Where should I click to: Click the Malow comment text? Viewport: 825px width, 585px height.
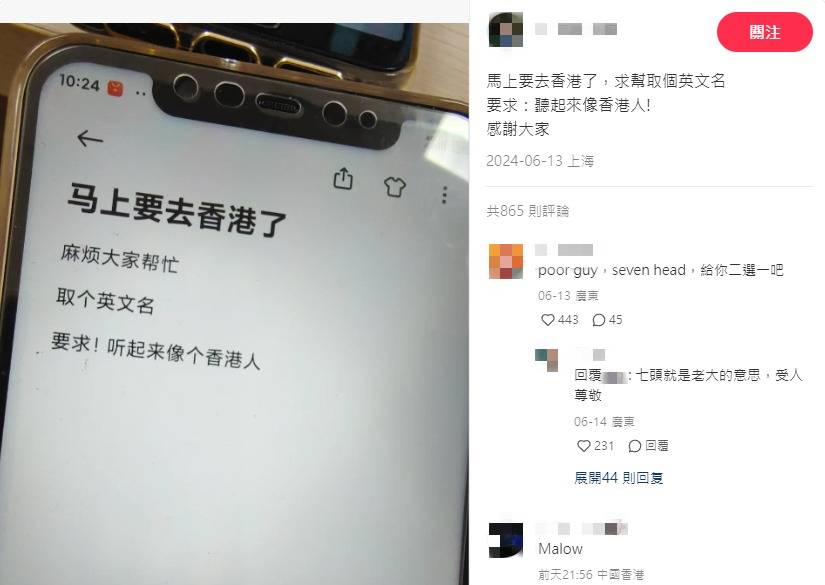(x=560, y=549)
